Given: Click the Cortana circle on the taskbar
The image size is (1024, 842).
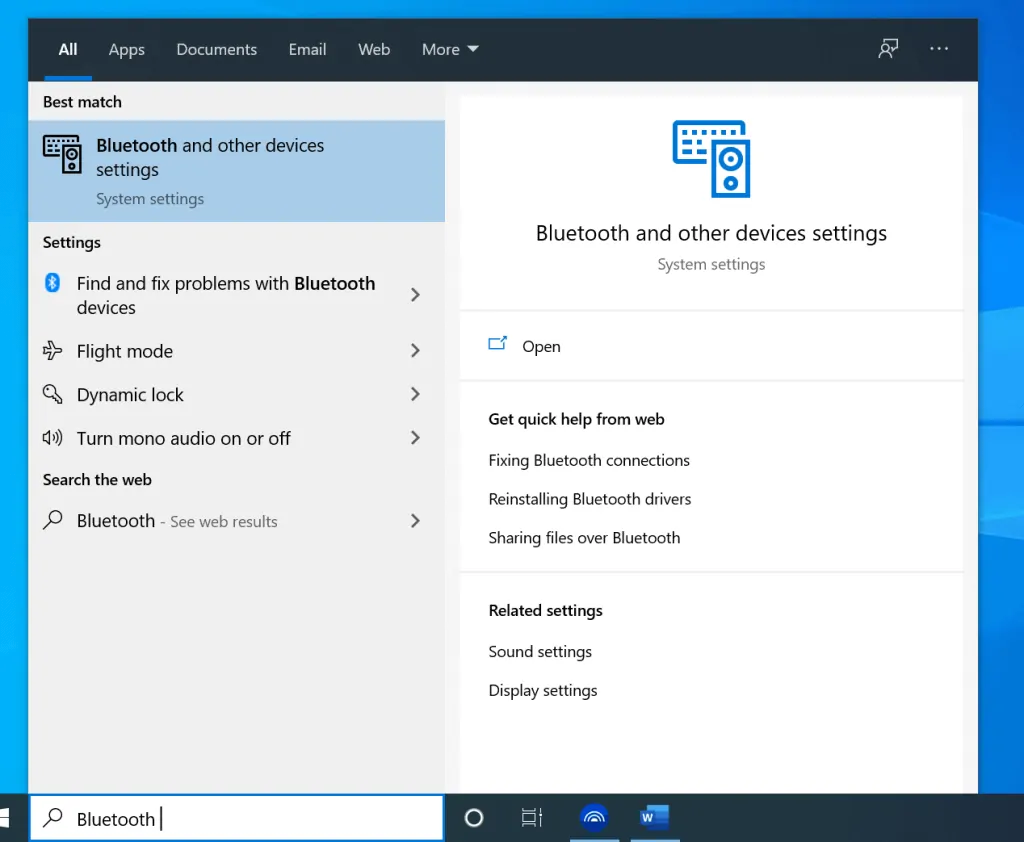Looking at the screenshot, I should point(473,818).
